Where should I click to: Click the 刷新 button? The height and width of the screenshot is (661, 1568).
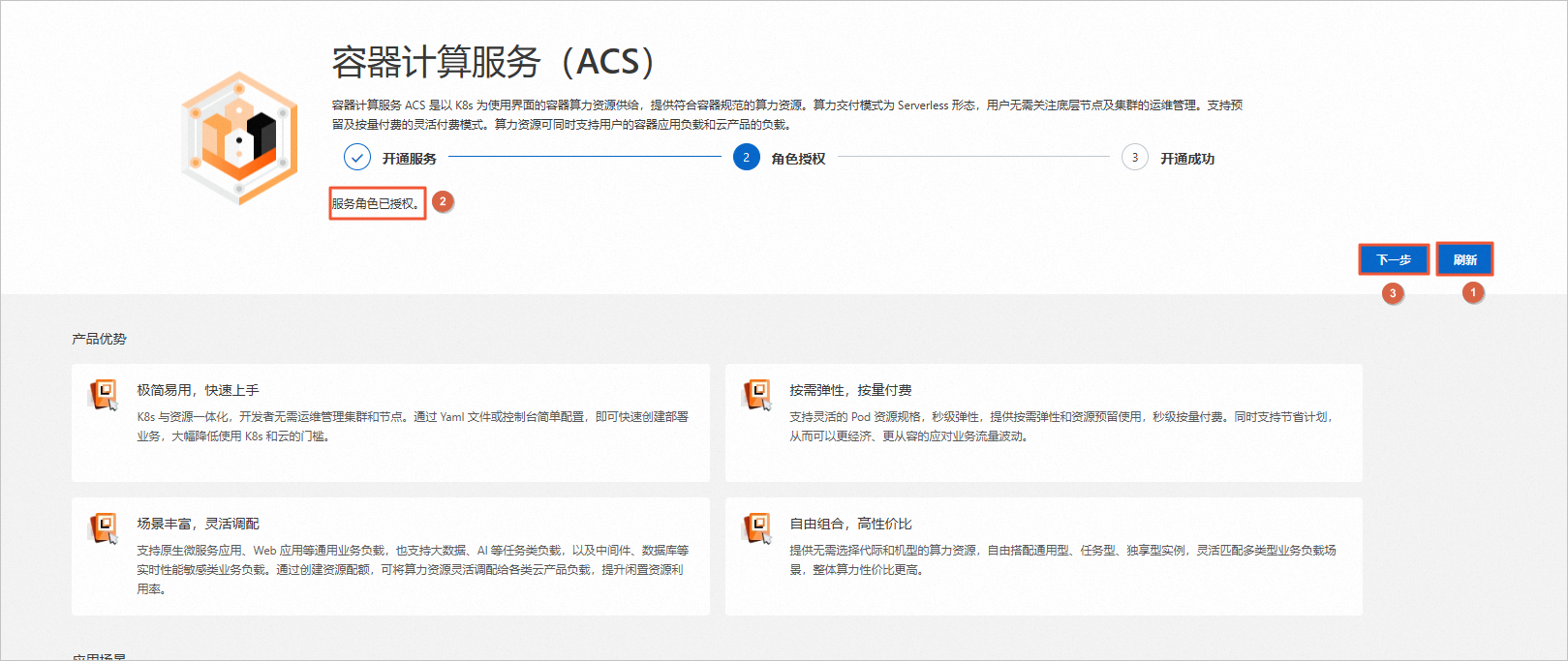point(1464,259)
